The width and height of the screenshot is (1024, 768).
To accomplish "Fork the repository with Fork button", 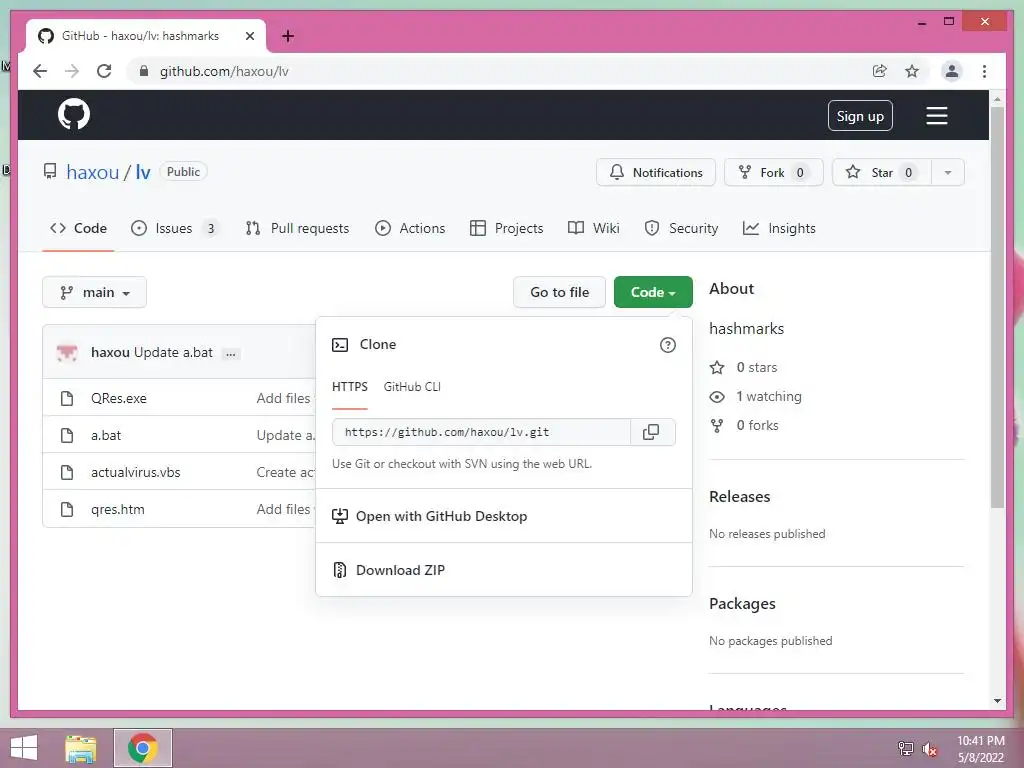I will tap(773, 172).
